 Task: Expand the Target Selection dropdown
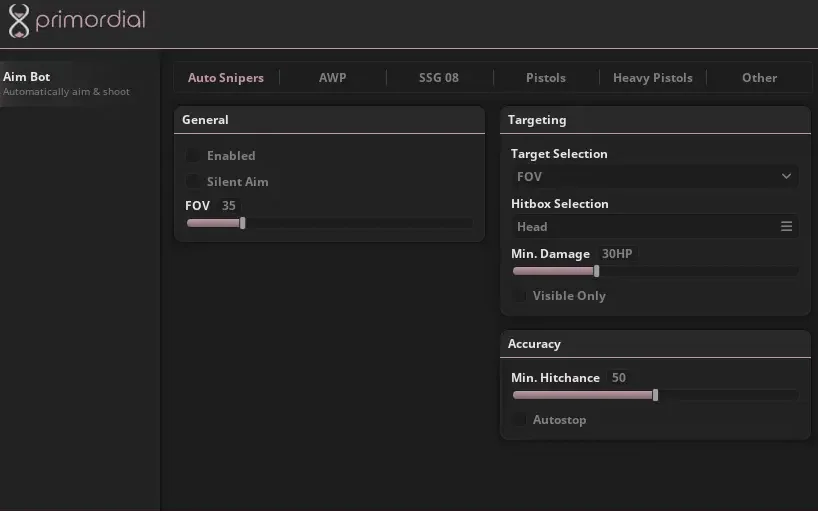pyautogui.click(x=654, y=177)
